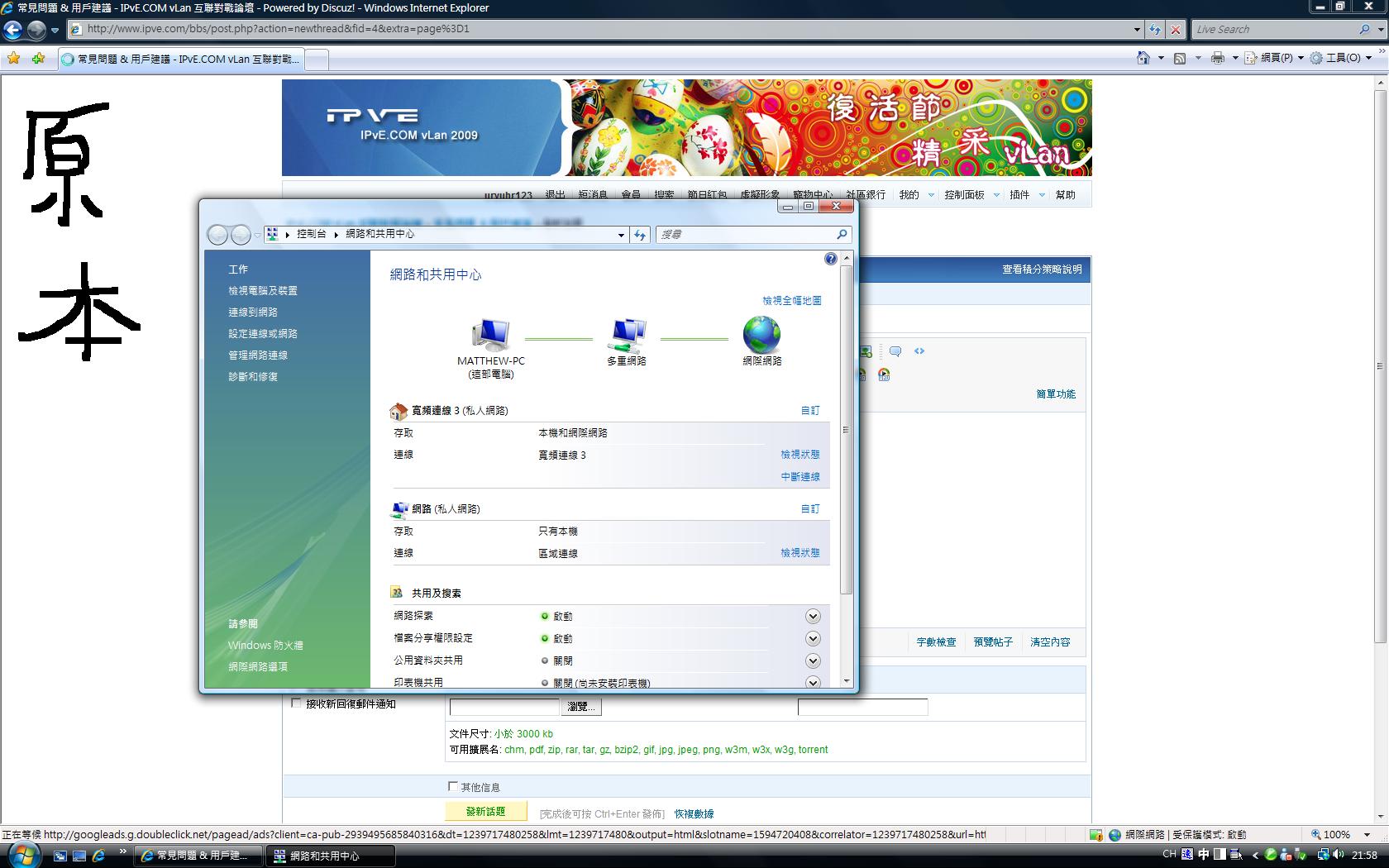Stop loading the page in Internet Explorer
Viewport: 1389px width, 868px height.
[x=1176, y=29]
